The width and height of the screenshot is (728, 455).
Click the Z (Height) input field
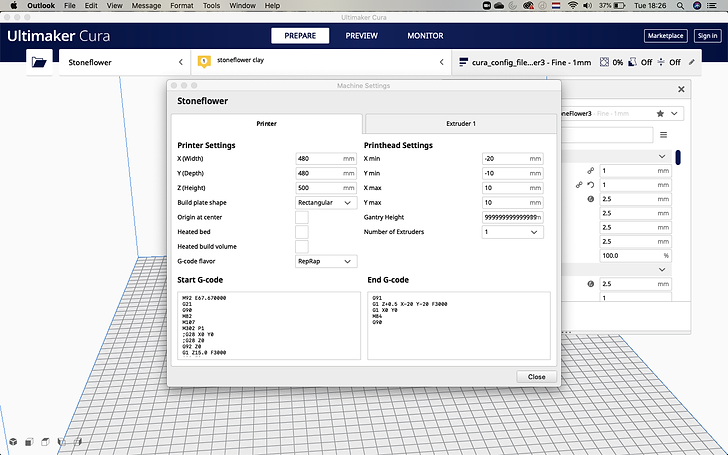pyautogui.click(x=326, y=188)
